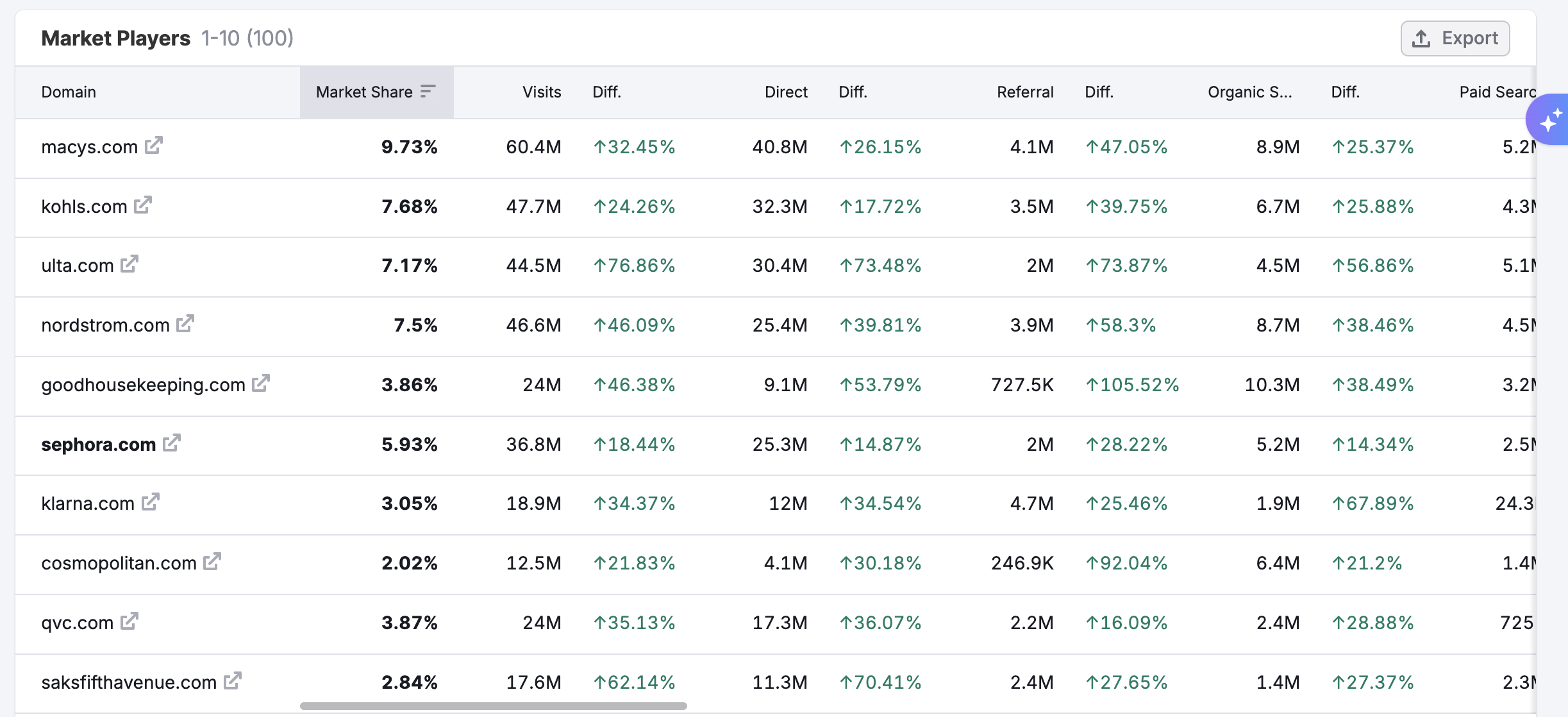Open sephora.com external link icon
The height and width of the screenshot is (717, 1568).
(172, 443)
